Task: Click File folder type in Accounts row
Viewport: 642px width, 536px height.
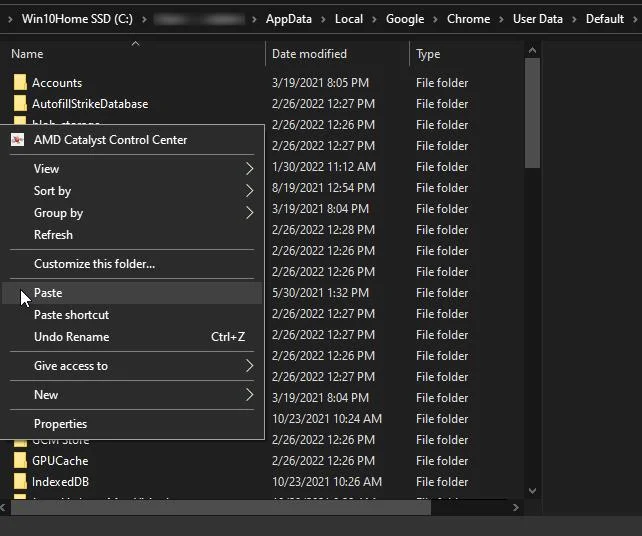Action: pos(442,83)
